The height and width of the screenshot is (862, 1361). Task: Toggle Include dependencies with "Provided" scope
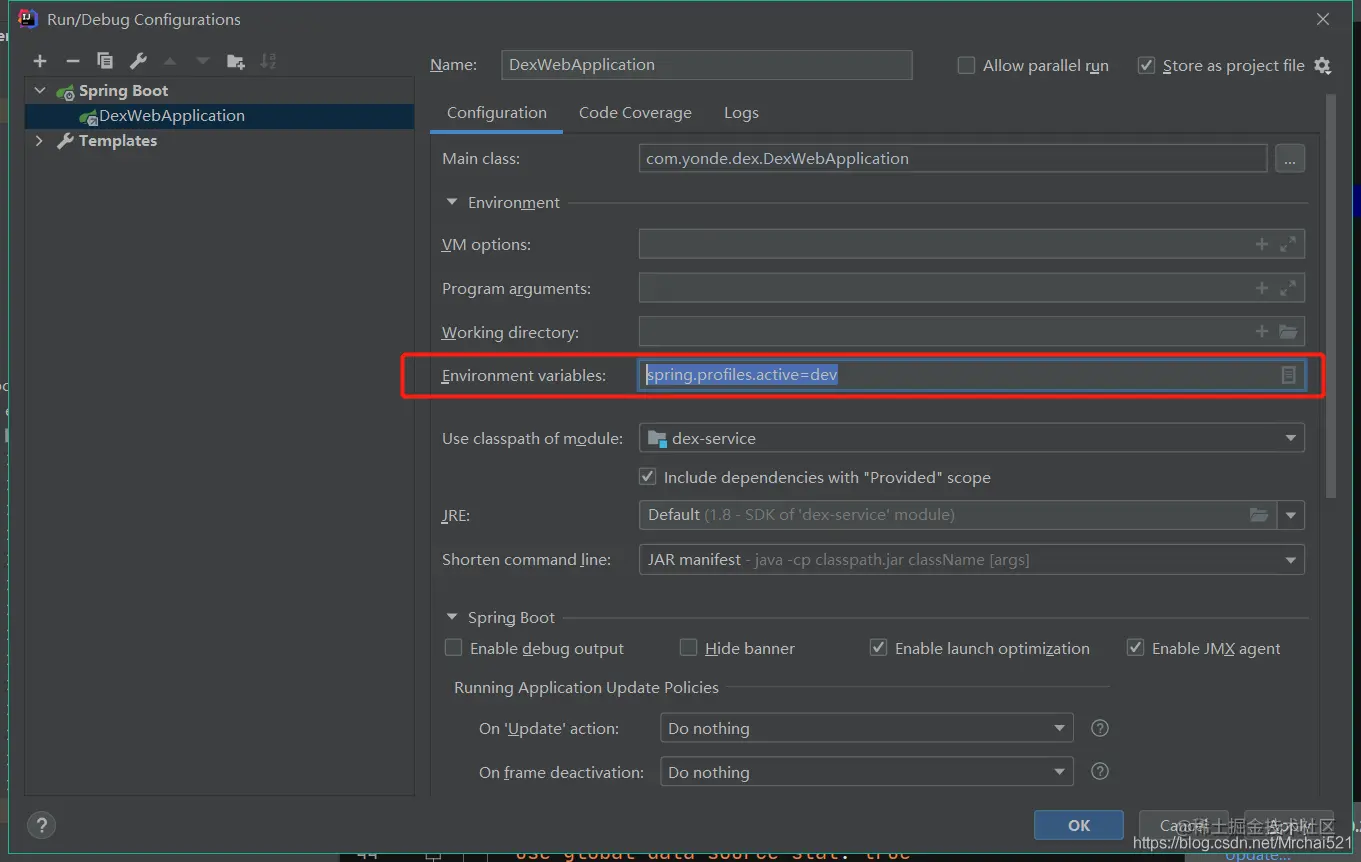coord(648,477)
